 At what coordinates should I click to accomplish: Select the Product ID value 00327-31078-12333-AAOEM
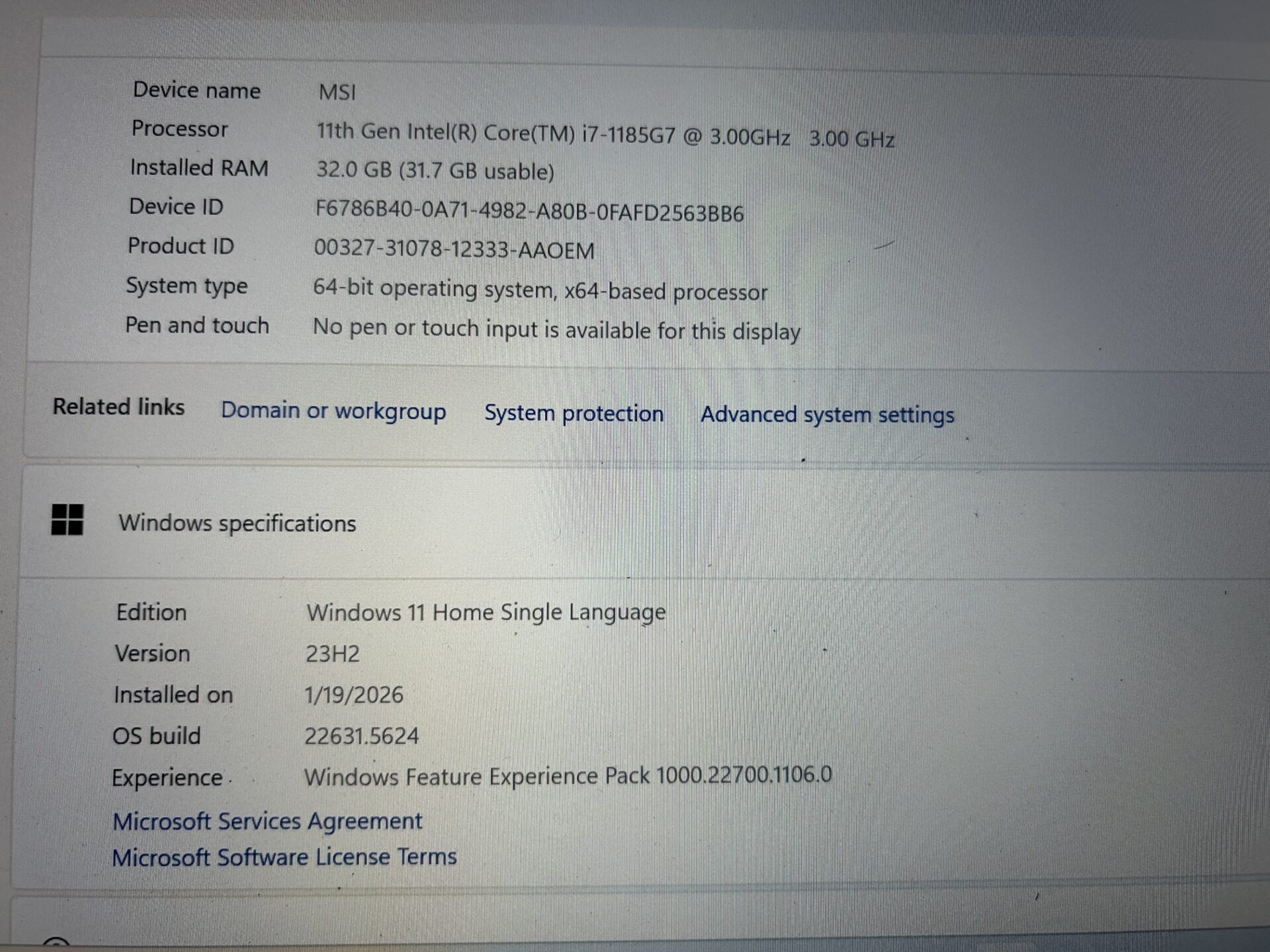point(454,249)
